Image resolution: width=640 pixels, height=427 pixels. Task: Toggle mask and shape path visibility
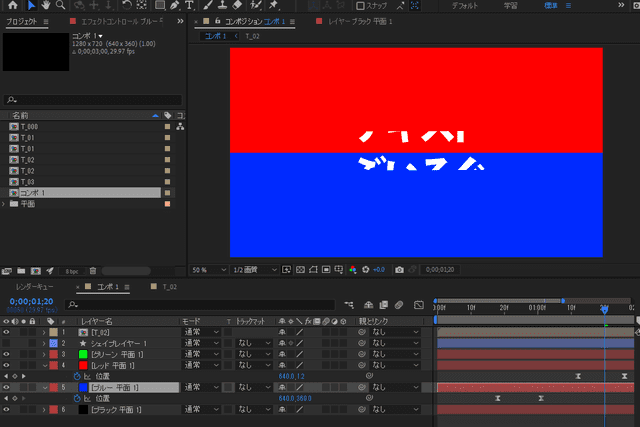point(313,270)
